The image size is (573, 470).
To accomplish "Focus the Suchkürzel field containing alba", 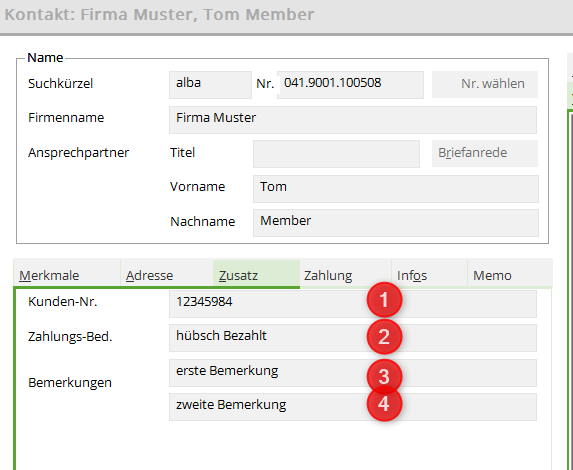I will [x=210, y=85].
